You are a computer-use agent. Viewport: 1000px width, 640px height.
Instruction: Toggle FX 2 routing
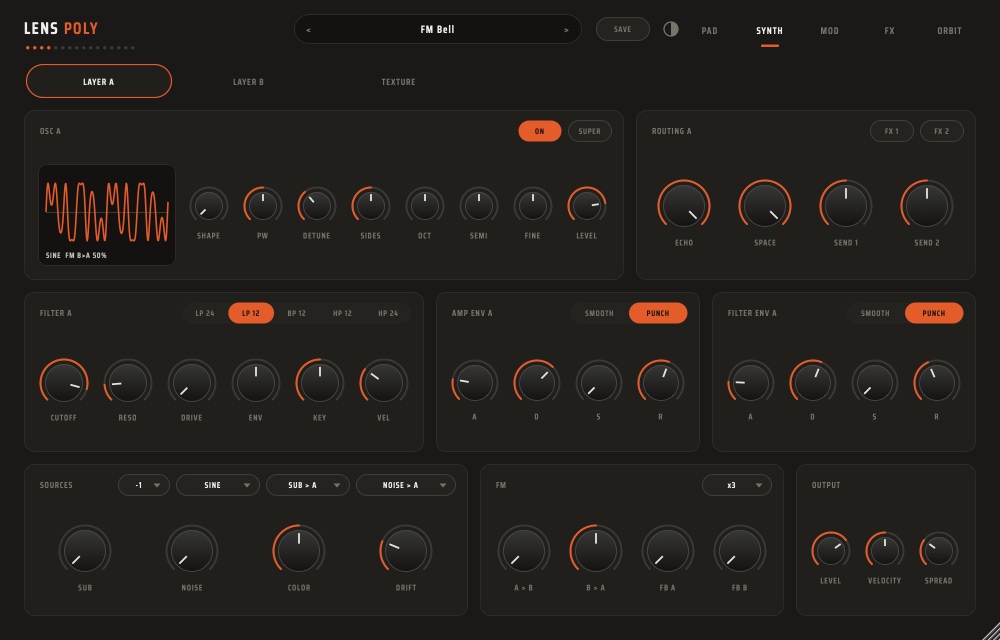[941, 131]
